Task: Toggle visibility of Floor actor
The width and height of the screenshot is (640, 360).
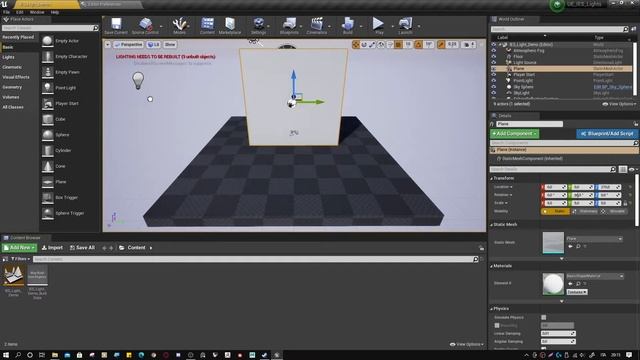Action: [x=493, y=57]
